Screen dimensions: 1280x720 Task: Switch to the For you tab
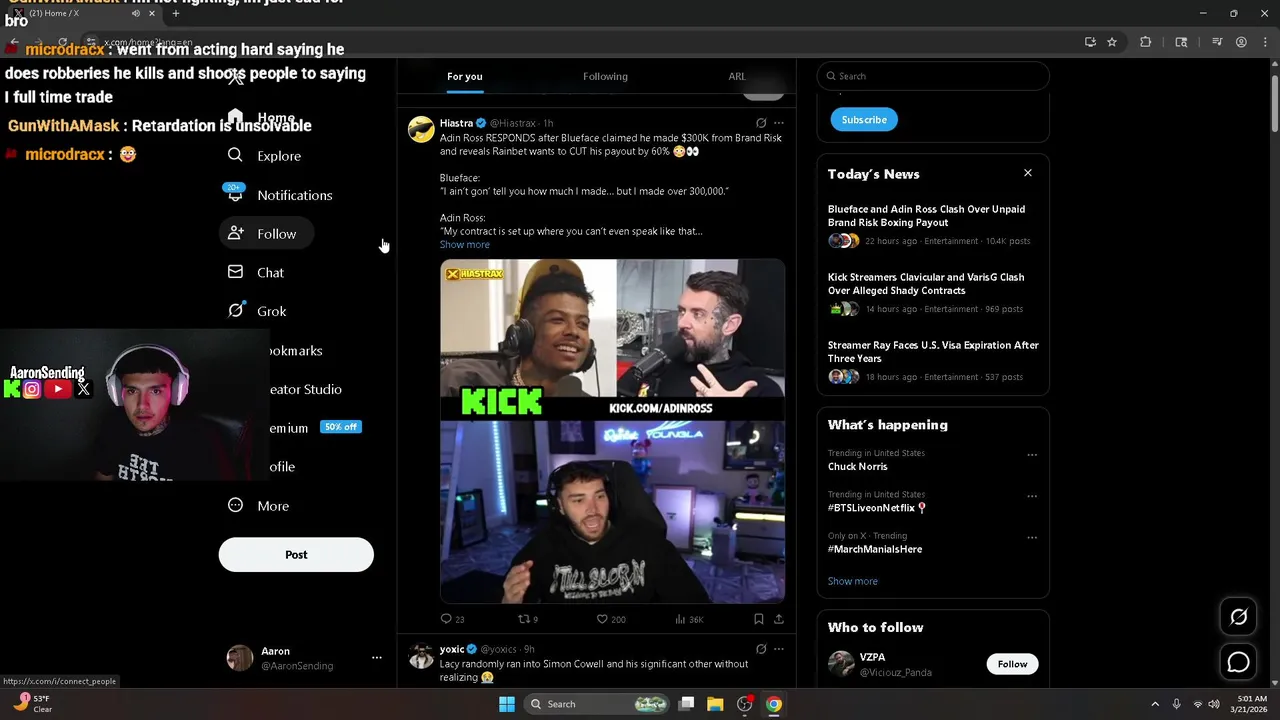(464, 77)
